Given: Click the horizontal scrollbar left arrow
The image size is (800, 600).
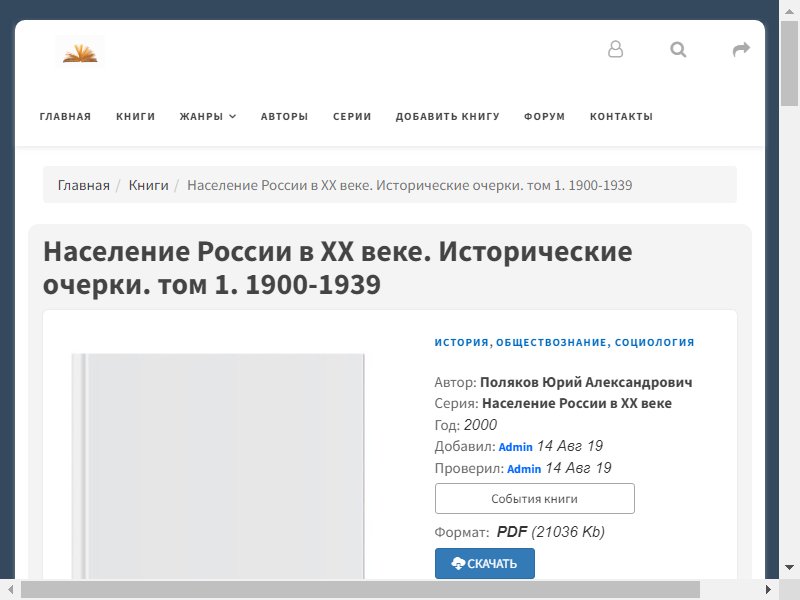Looking at the screenshot, I should click(10, 590).
